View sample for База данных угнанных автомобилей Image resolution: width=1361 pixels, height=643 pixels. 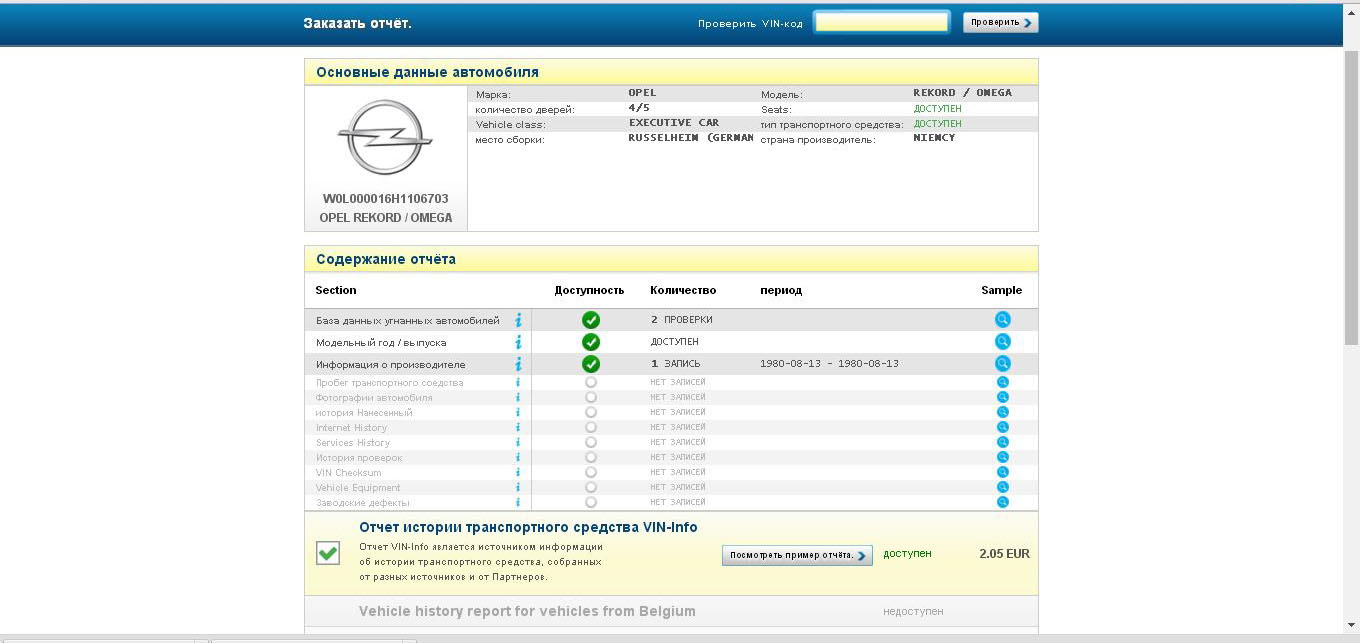[1002, 320]
